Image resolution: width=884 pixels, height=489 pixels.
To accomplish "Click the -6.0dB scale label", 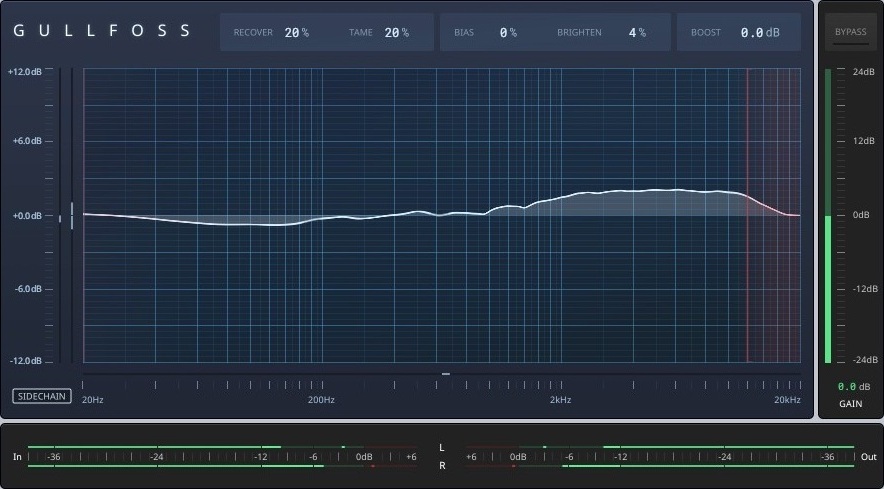I will pyautogui.click(x=28, y=289).
